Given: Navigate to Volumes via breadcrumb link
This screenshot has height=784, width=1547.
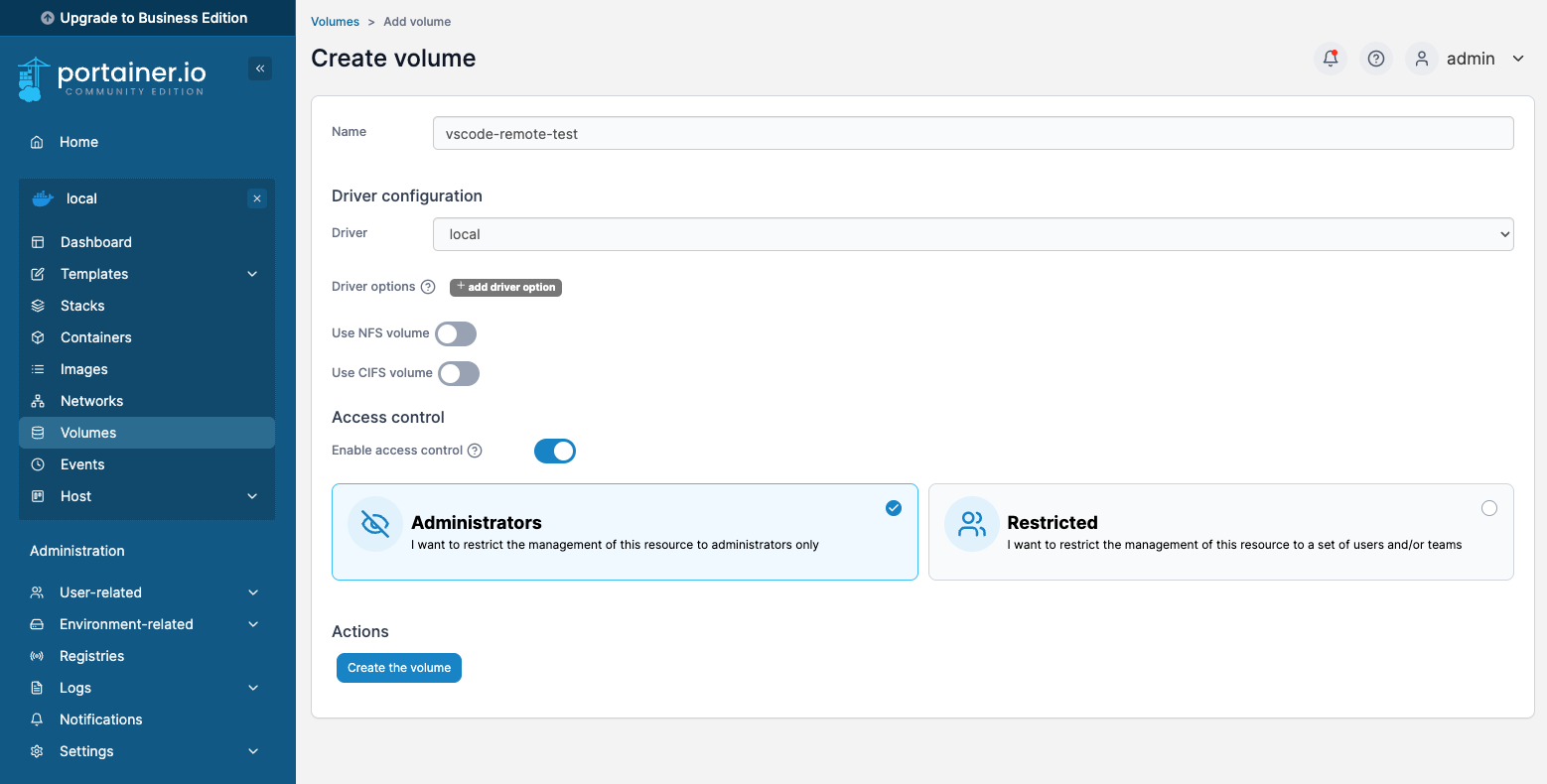Looking at the screenshot, I should coord(335,21).
